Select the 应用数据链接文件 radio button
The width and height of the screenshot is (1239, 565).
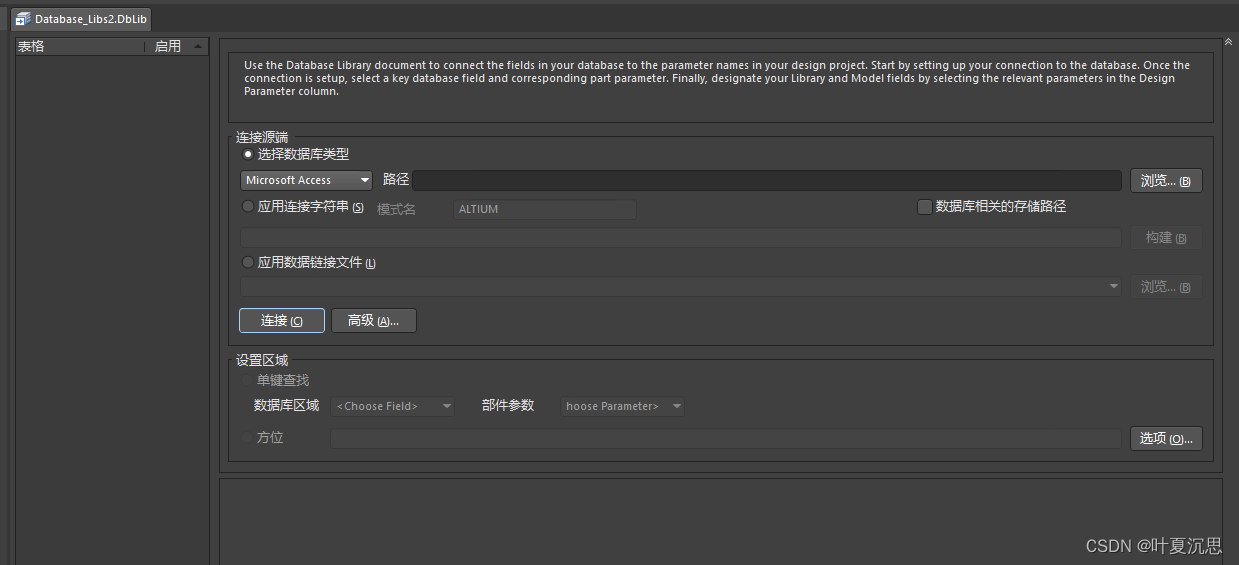(248, 263)
